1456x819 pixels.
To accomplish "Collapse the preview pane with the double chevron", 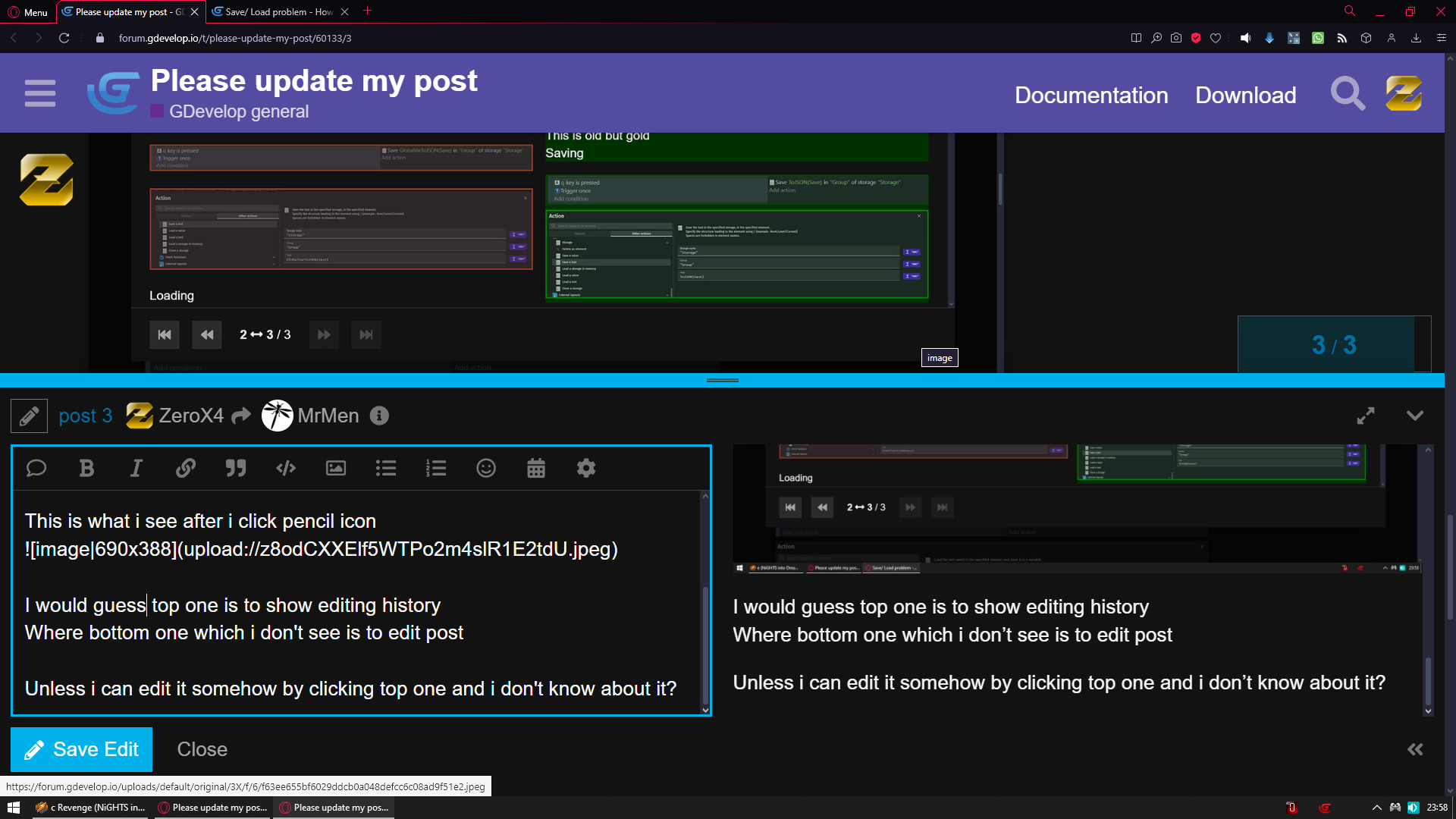I will pos(1415,749).
